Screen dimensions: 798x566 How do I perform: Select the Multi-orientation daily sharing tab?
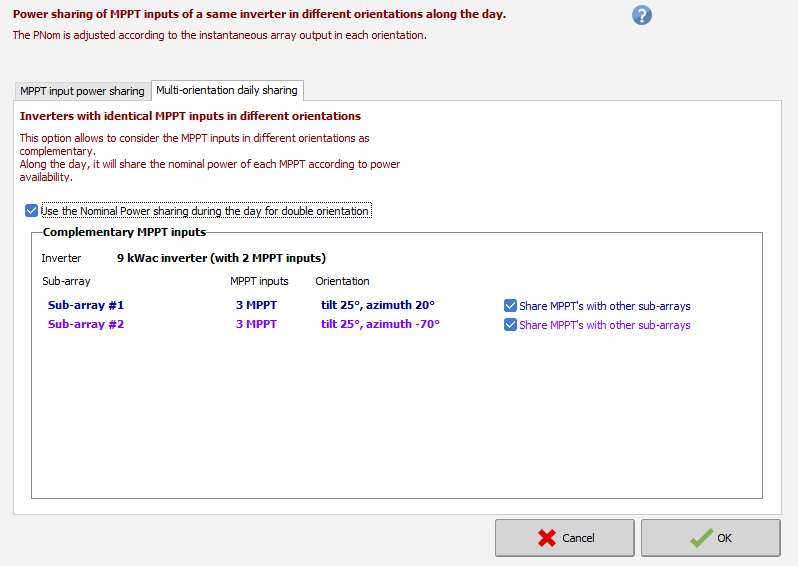(x=226, y=90)
